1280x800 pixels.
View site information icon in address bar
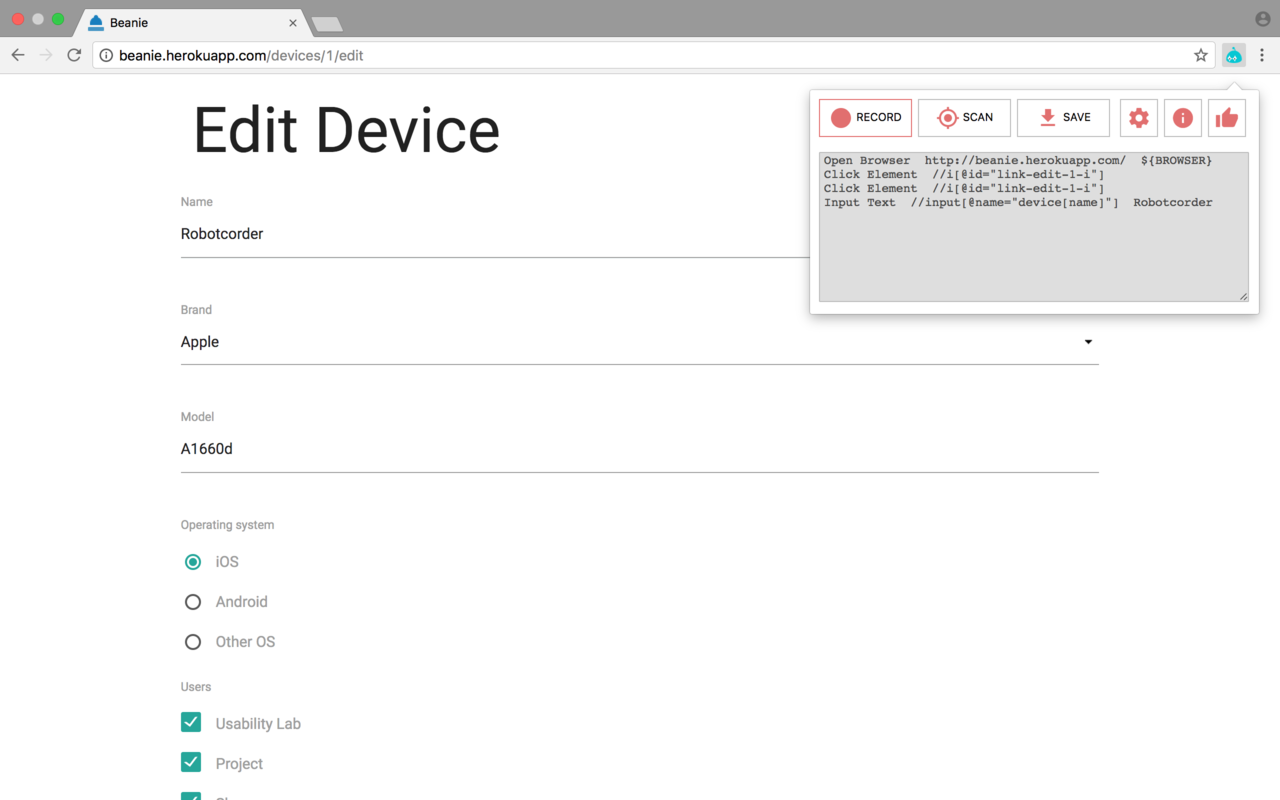click(106, 55)
